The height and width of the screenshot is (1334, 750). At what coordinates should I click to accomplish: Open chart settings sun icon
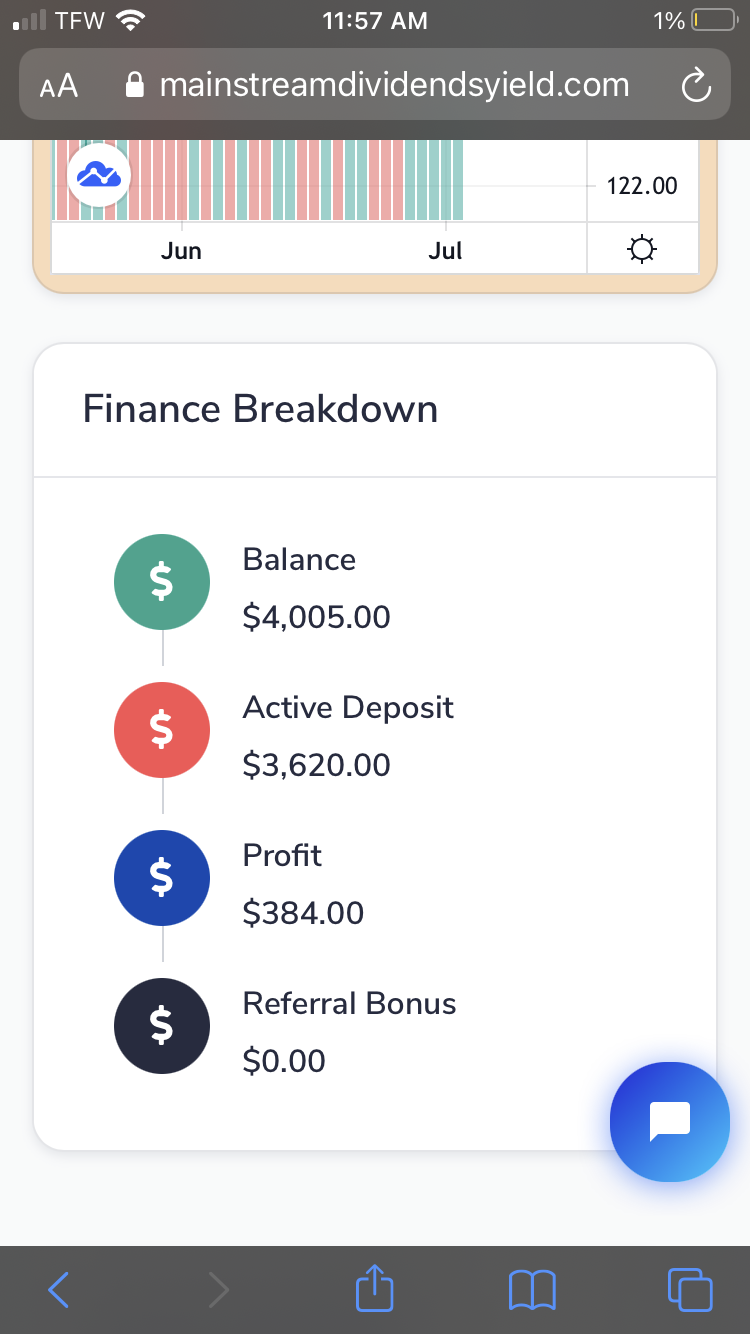tap(641, 249)
